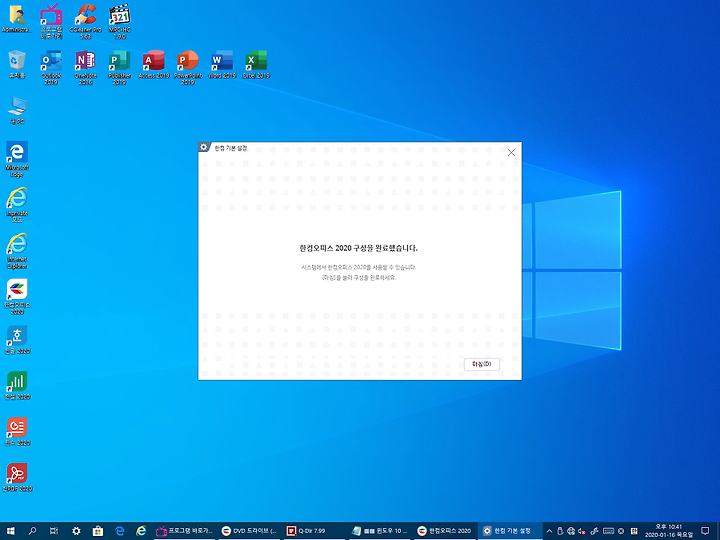720x540 pixels.
Task: Open the 내 PC desktop icon
Action: click(17, 111)
